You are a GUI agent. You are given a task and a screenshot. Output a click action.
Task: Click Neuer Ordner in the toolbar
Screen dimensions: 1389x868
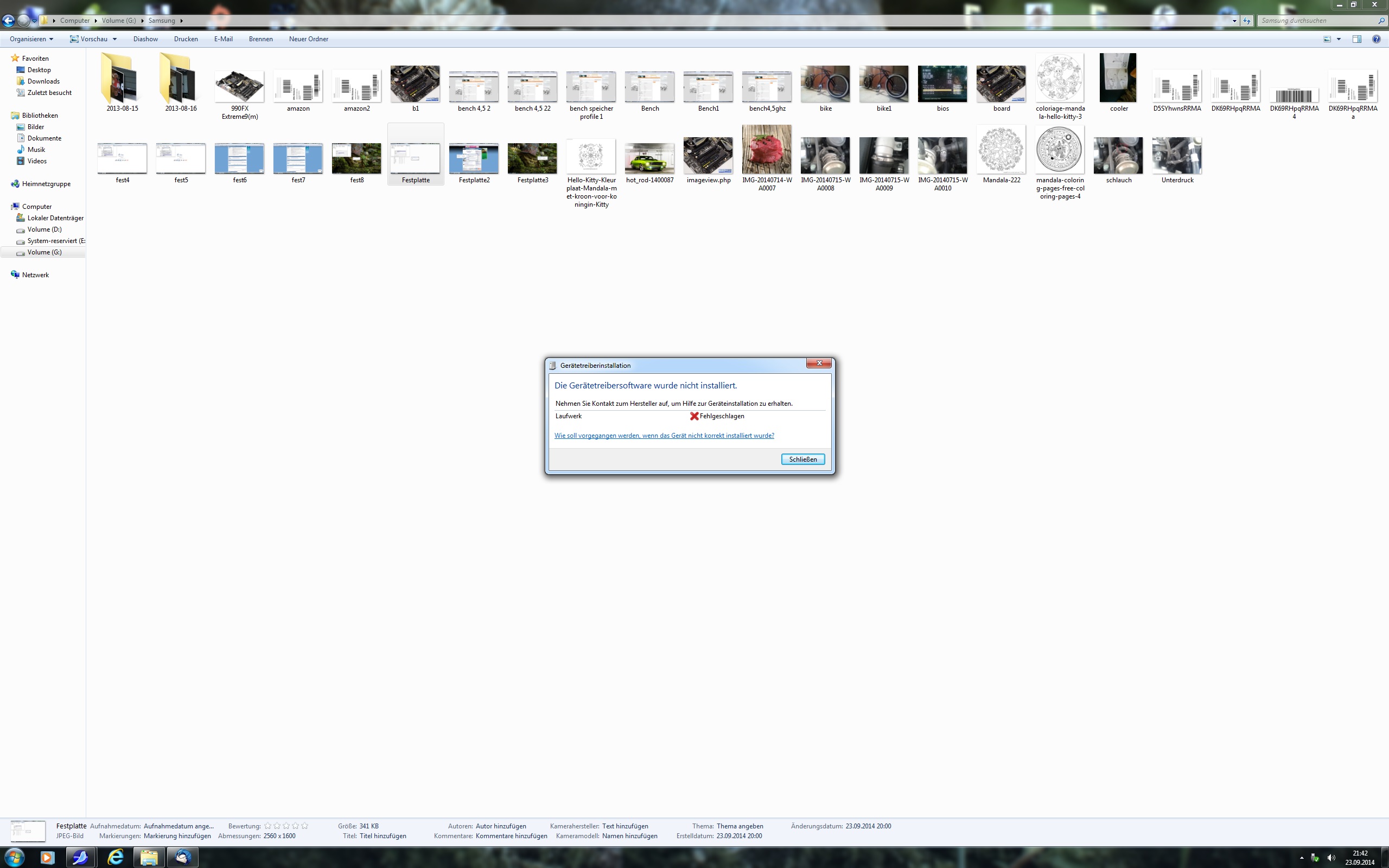[308, 39]
